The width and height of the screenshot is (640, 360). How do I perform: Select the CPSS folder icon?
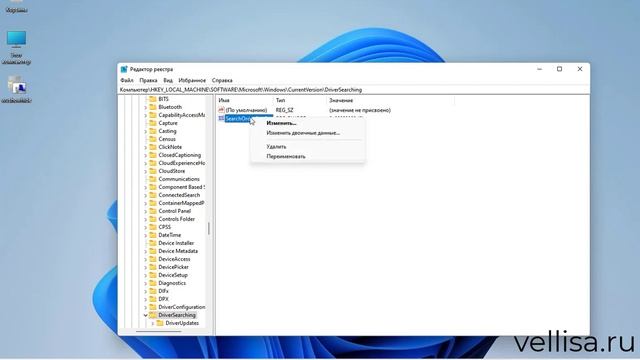[x=153, y=227]
